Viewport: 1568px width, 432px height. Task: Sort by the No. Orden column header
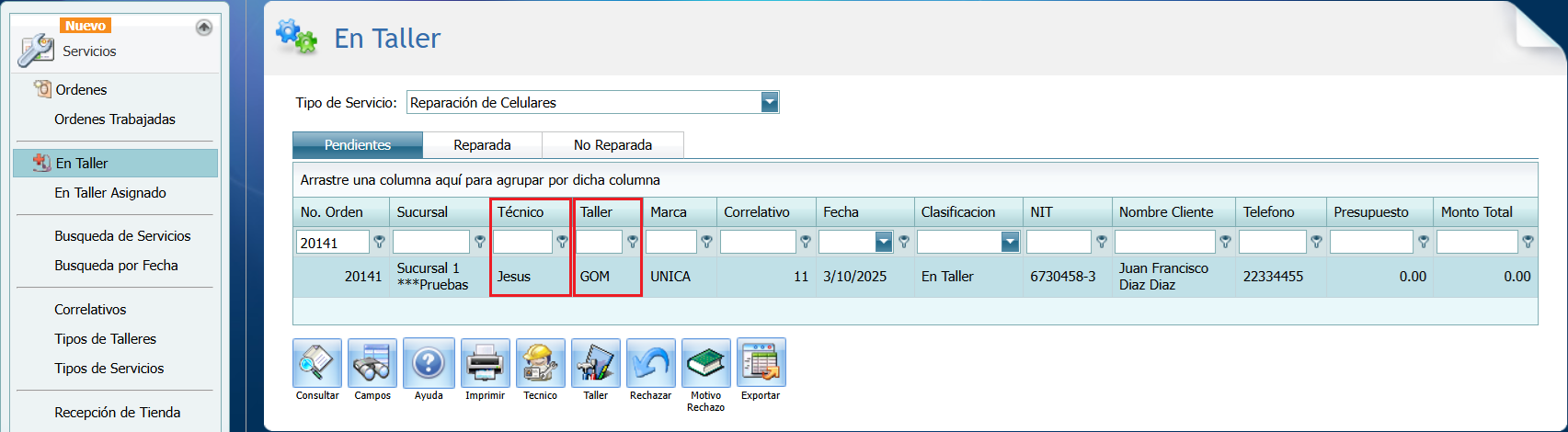(341, 211)
